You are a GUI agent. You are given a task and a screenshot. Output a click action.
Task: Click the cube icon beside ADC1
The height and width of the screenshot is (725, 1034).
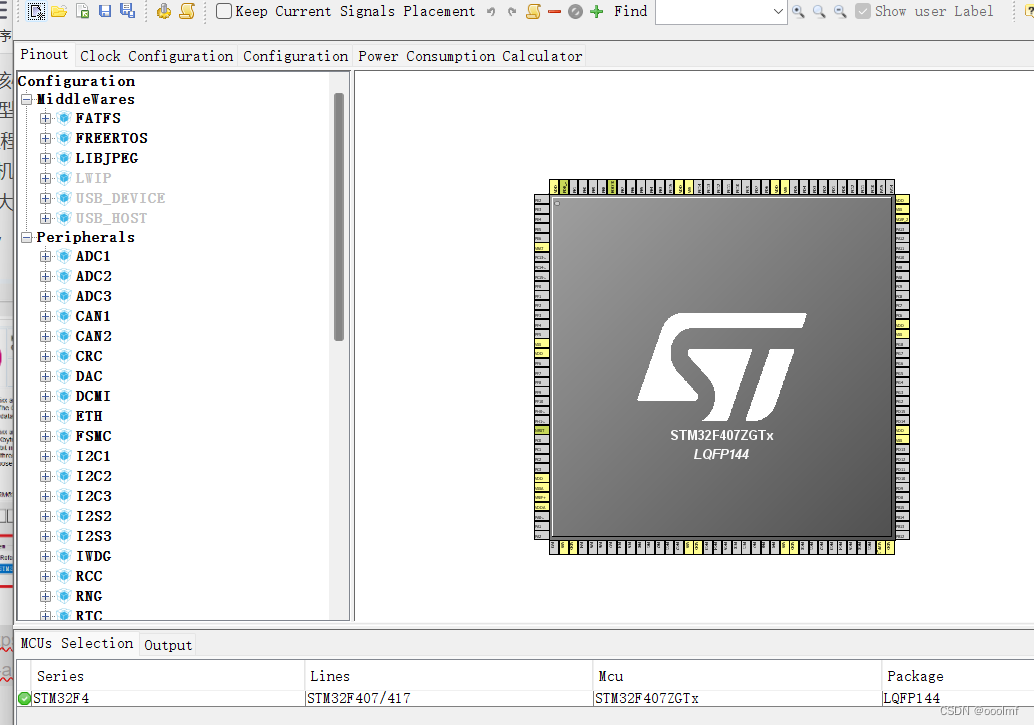coord(64,256)
